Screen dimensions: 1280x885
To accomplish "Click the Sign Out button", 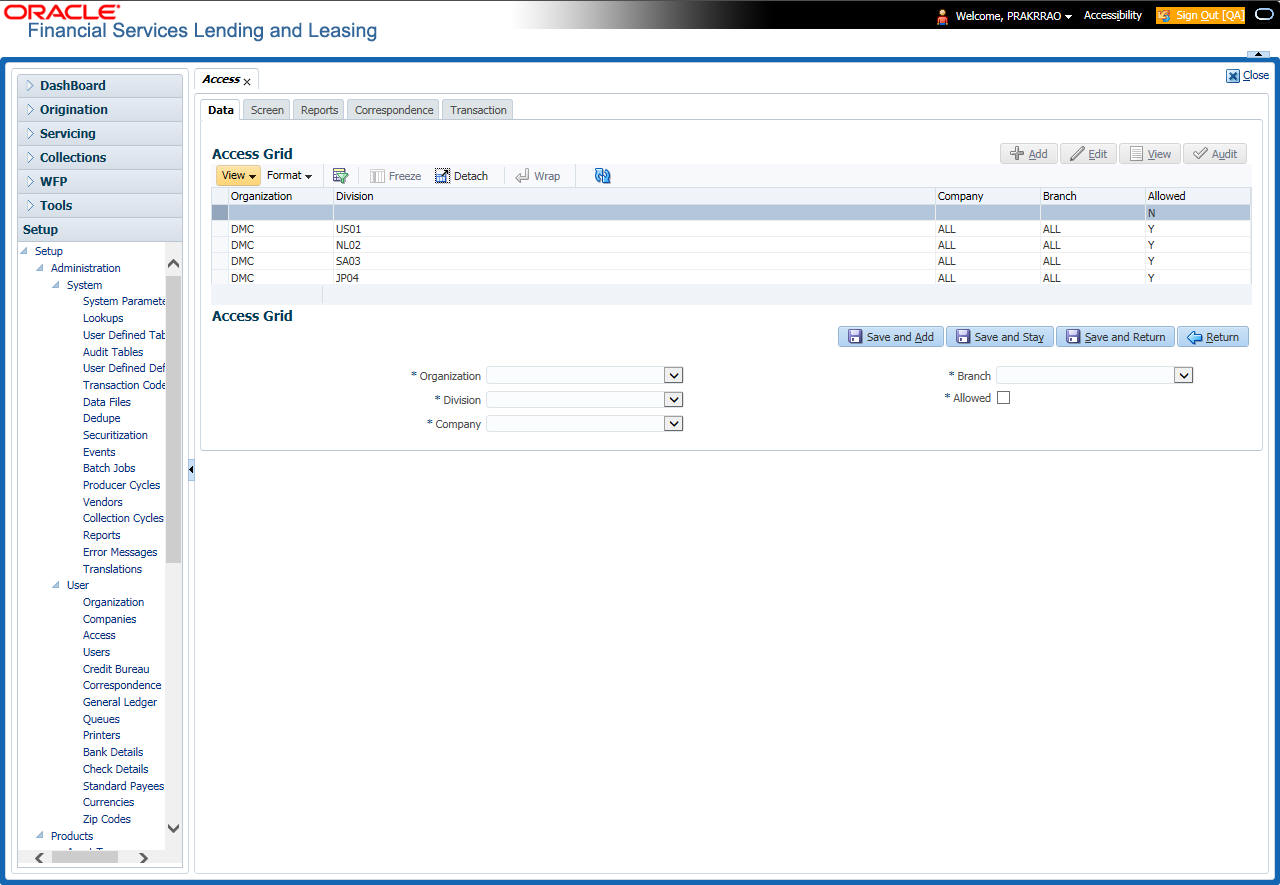I will (x=1200, y=15).
